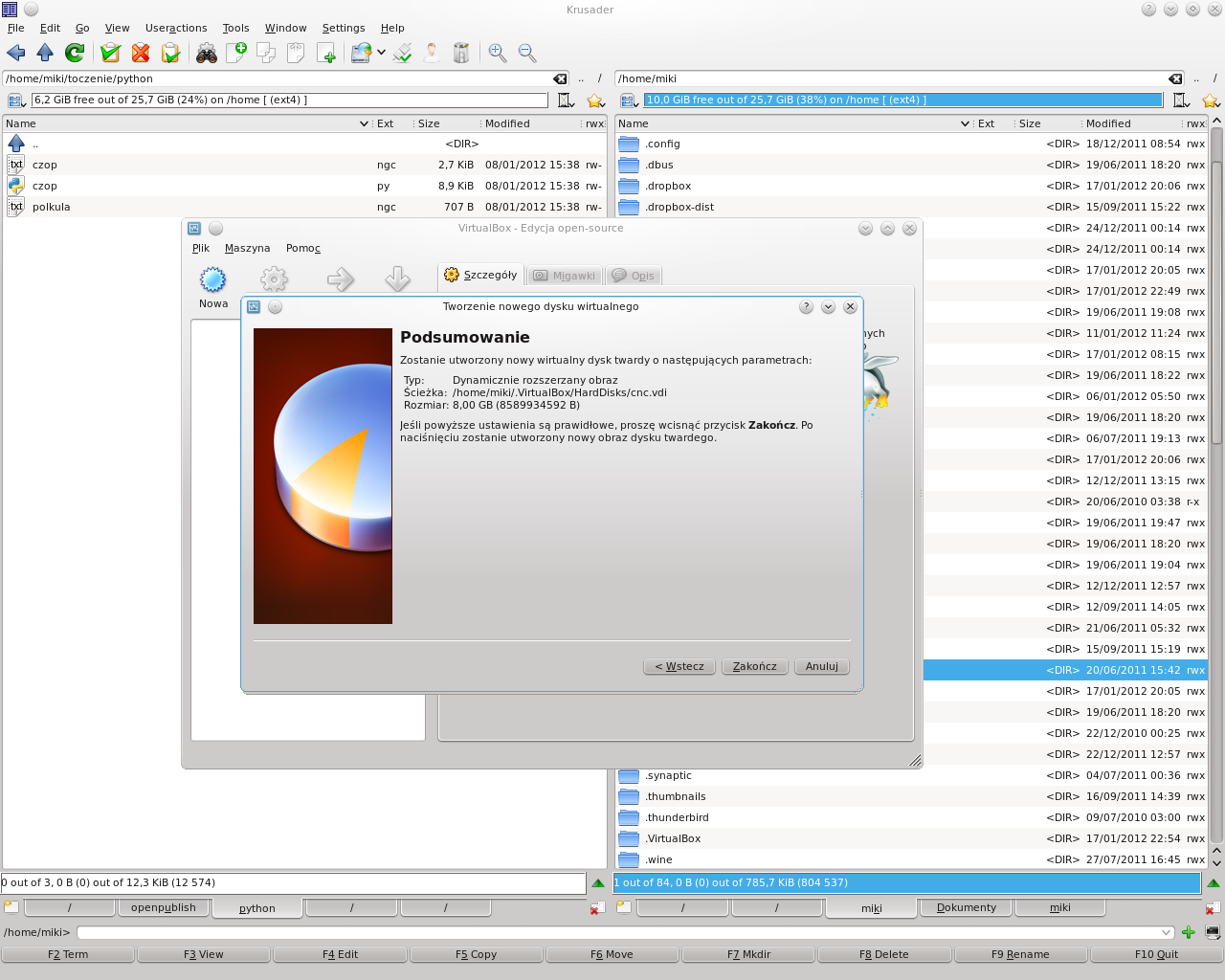This screenshot has height=980, width=1225.
Task: Open Plik menu in VirtualBox window
Action: pyautogui.click(x=201, y=248)
